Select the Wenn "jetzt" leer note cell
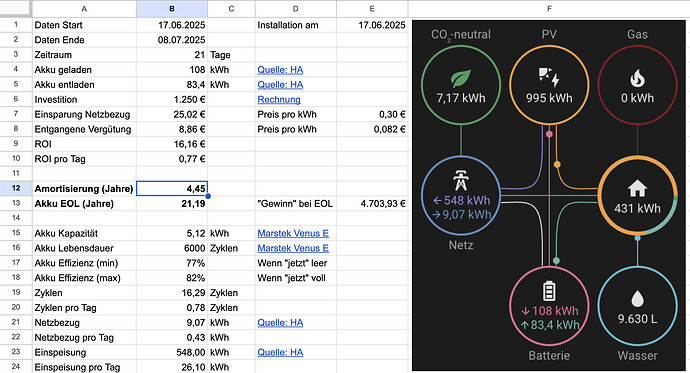690x373 pixels. (x=296, y=263)
